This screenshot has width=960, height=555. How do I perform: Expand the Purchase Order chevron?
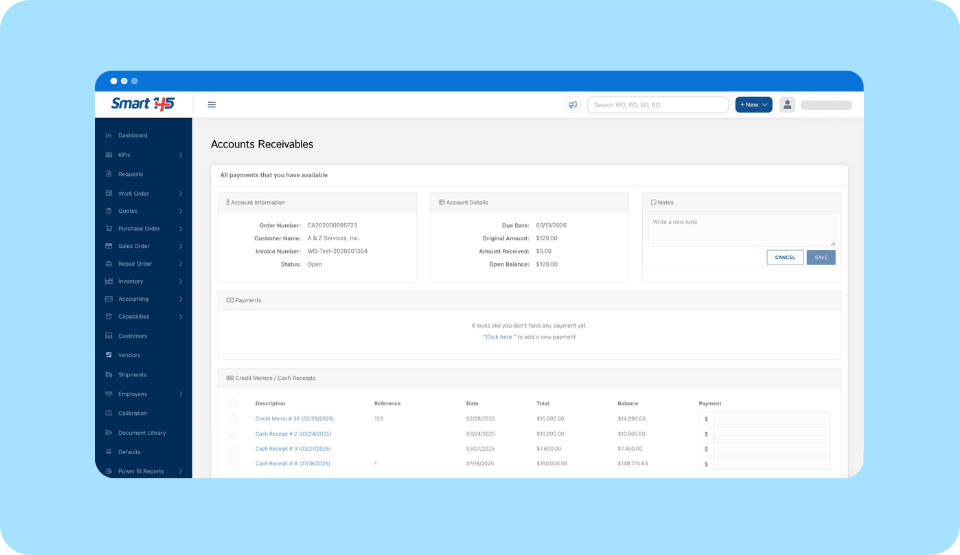coord(181,228)
